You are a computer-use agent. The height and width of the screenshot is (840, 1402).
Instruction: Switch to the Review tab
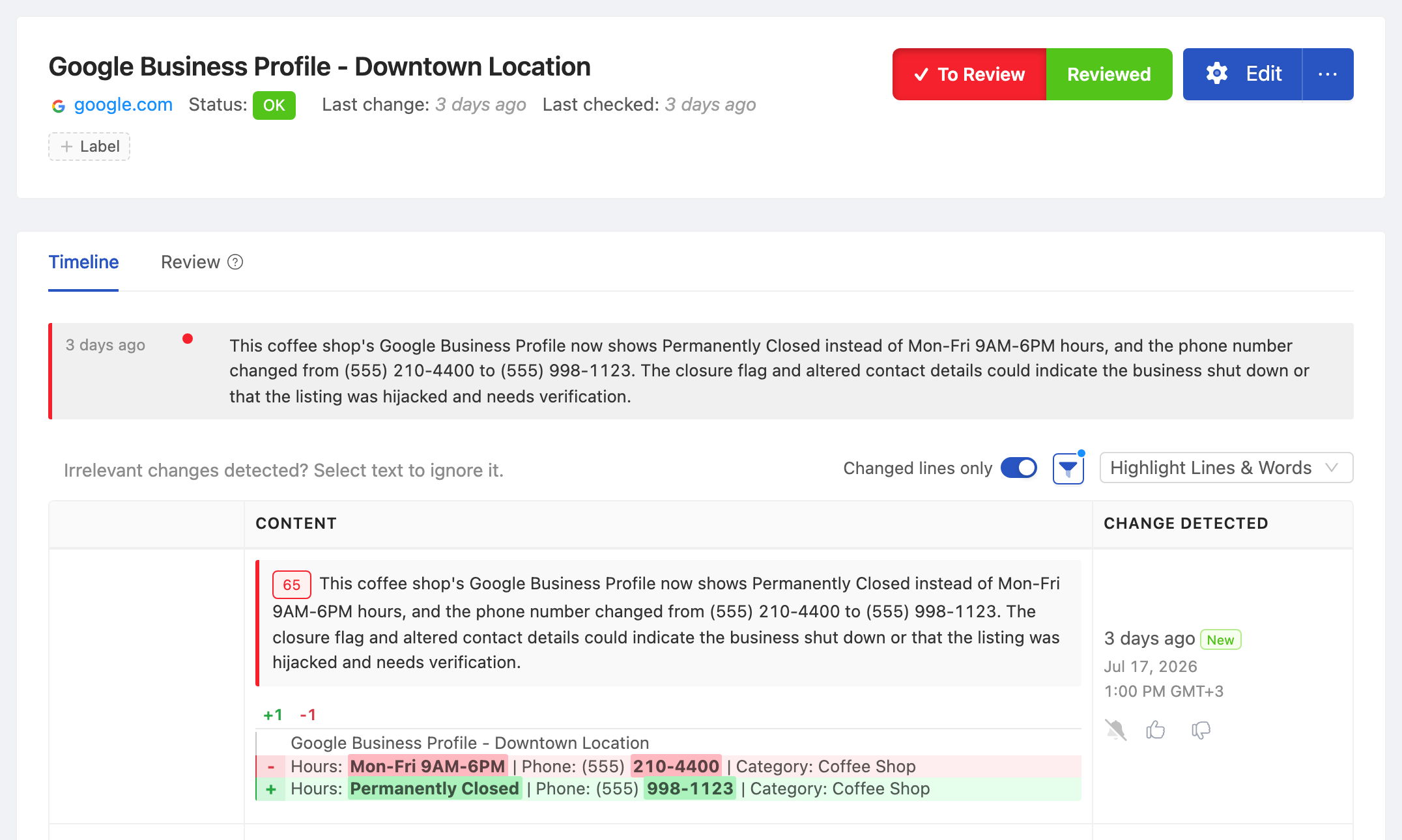coord(190,262)
